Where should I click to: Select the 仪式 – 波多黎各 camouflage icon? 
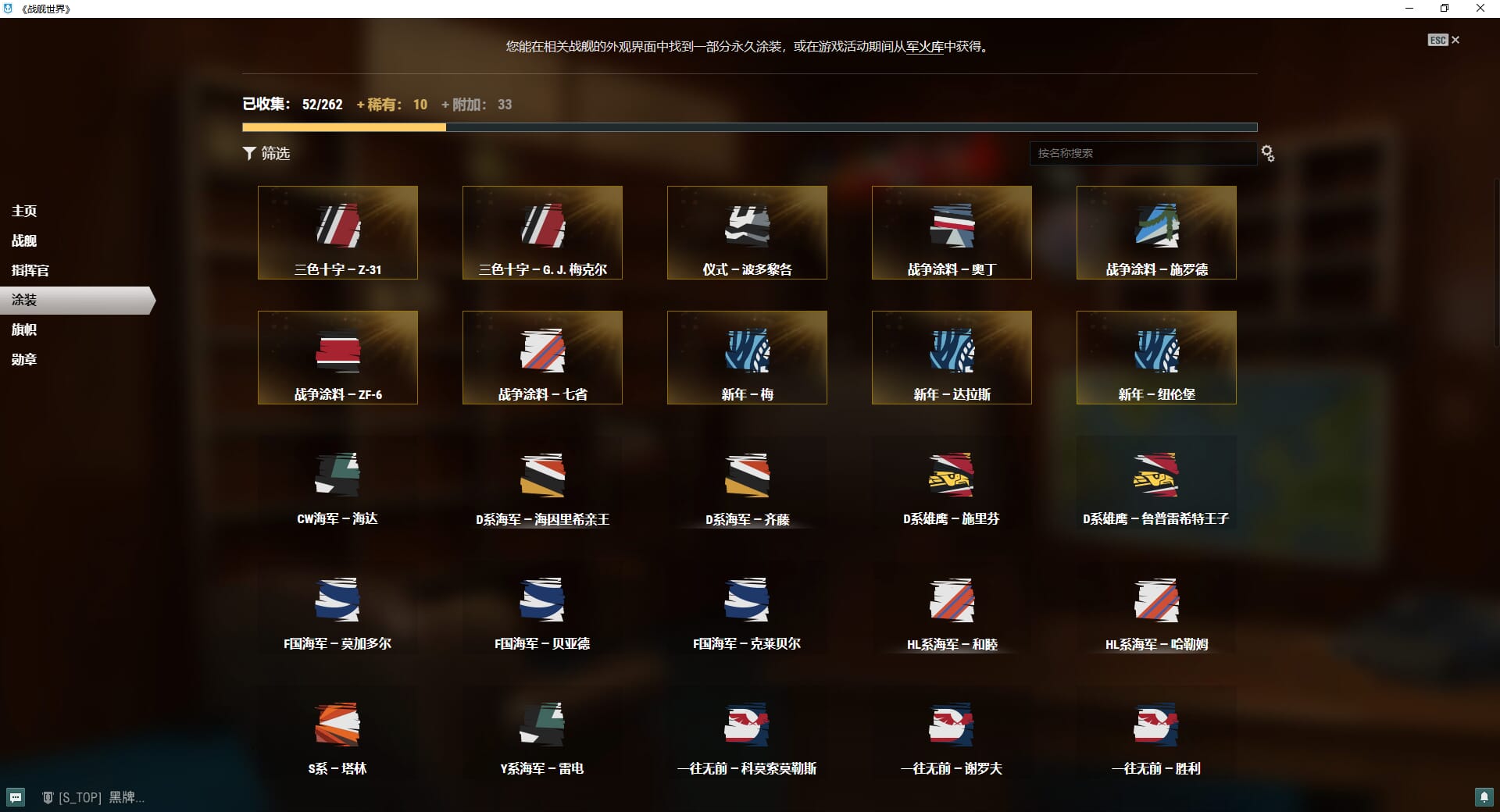click(x=747, y=226)
